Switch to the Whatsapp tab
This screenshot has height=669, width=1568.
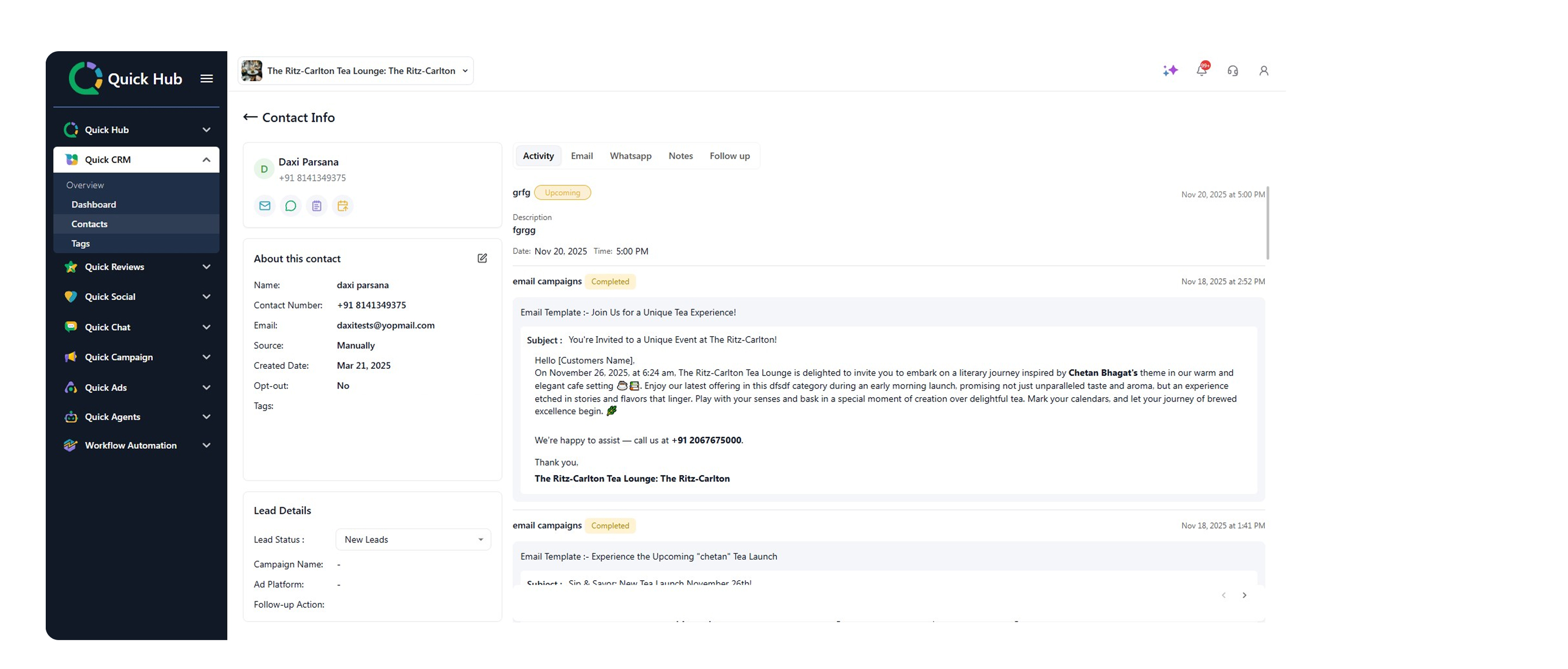coord(630,156)
